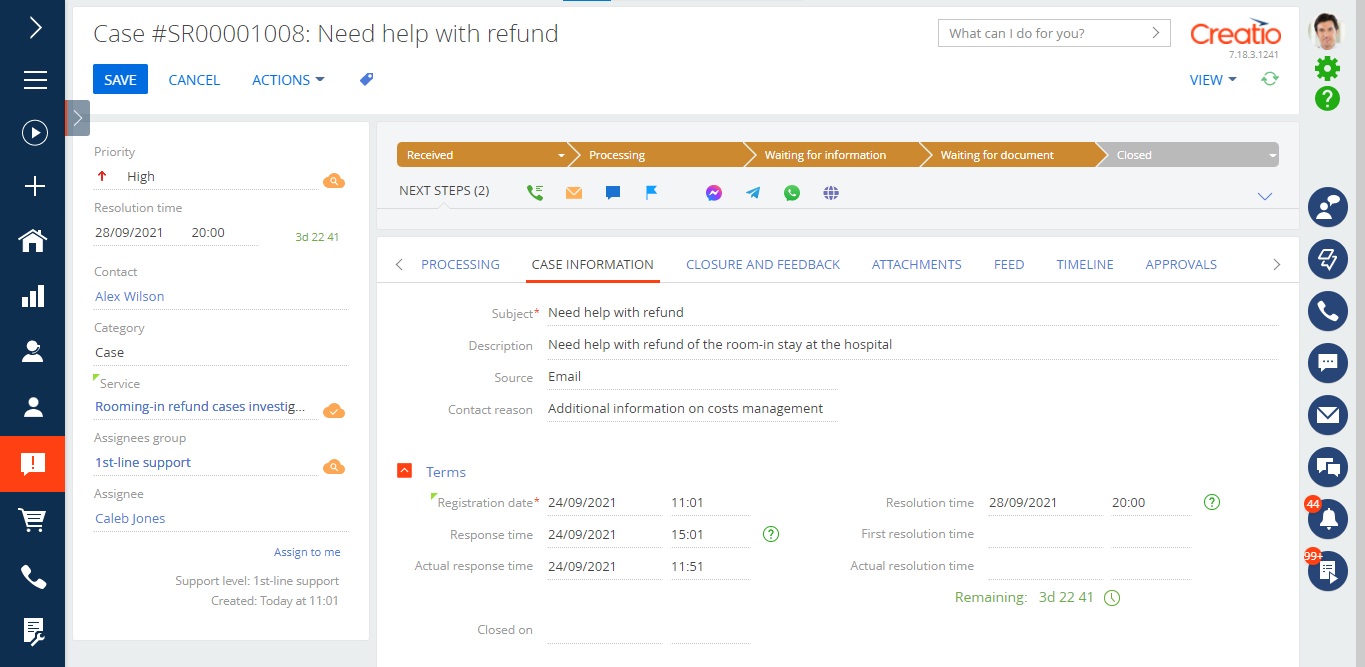Open the View dropdown near top right
1365x667 pixels.
pos(1211,79)
